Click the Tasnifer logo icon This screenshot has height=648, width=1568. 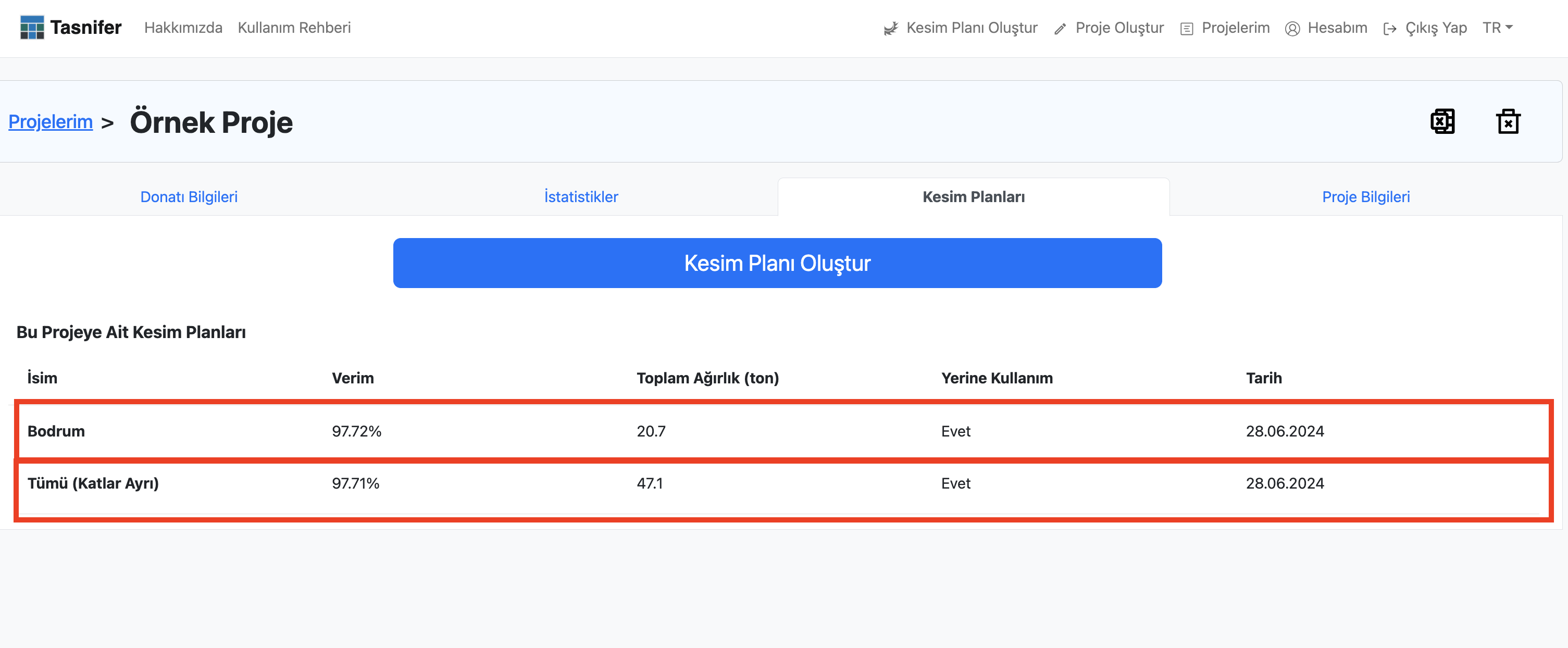click(x=32, y=28)
